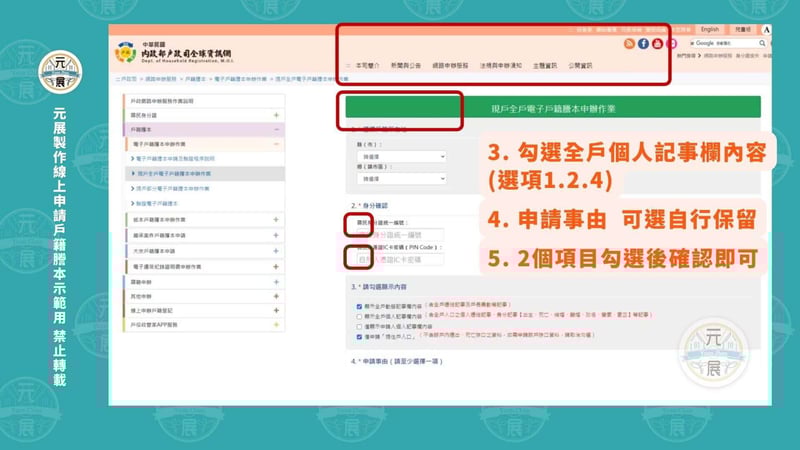Expand the 紙本戶籍謄本申辦作業 subsection
Screen dimensions: 800x450
tap(276, 220)
